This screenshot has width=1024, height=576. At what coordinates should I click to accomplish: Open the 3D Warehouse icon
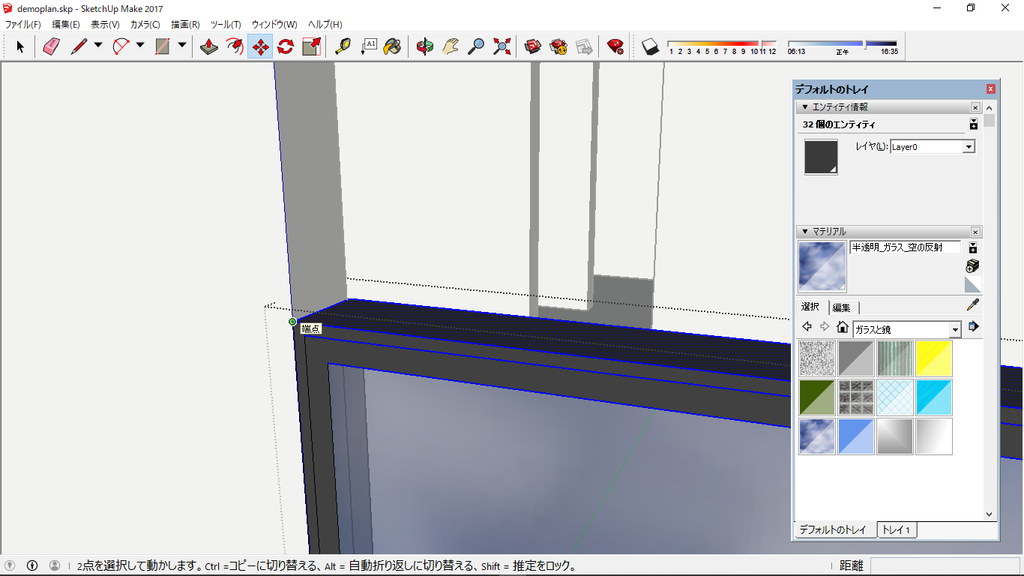pos(533,47)
